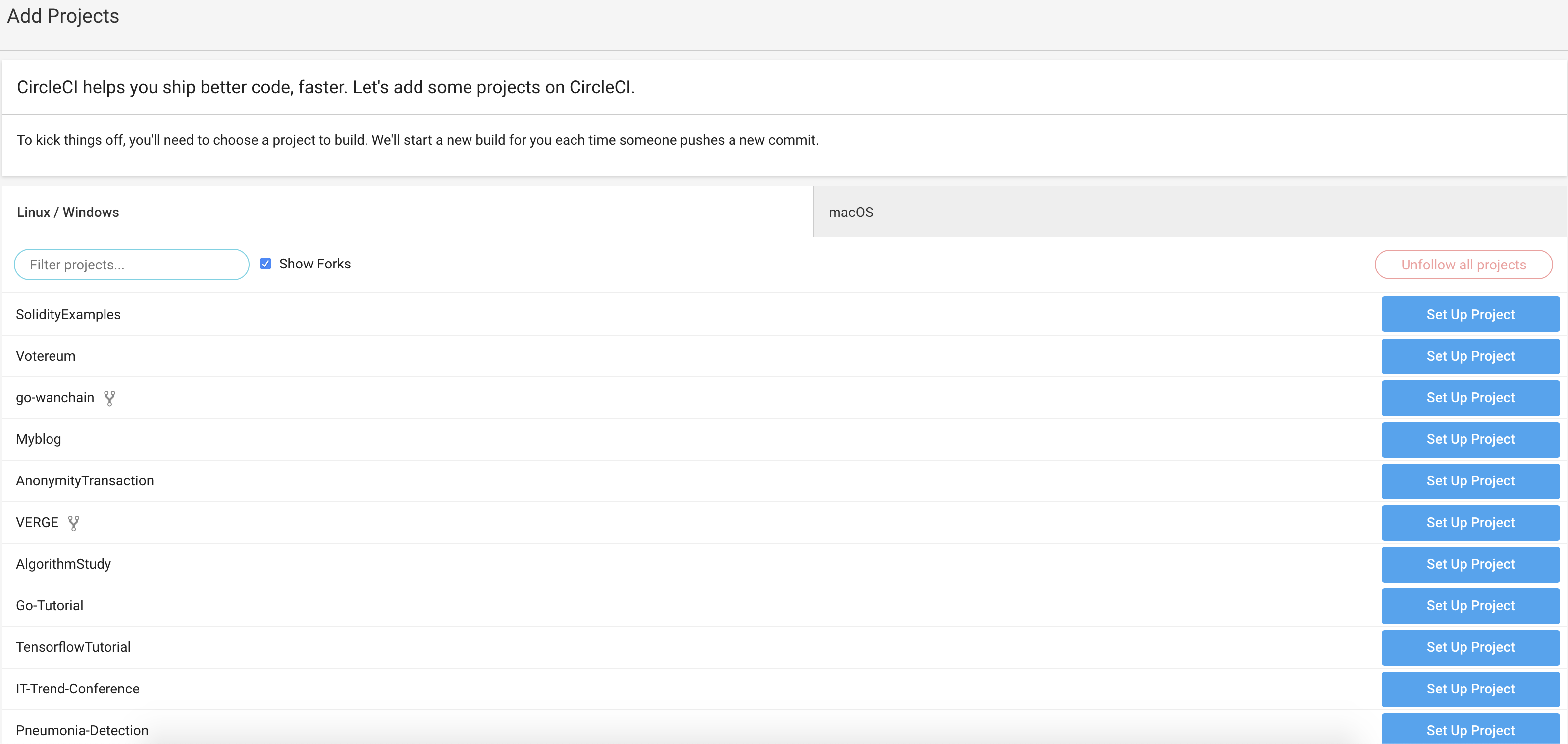Click Set Up Project for VERGE
This screenshot has height=744, width=1568.
coord(1470,523)
